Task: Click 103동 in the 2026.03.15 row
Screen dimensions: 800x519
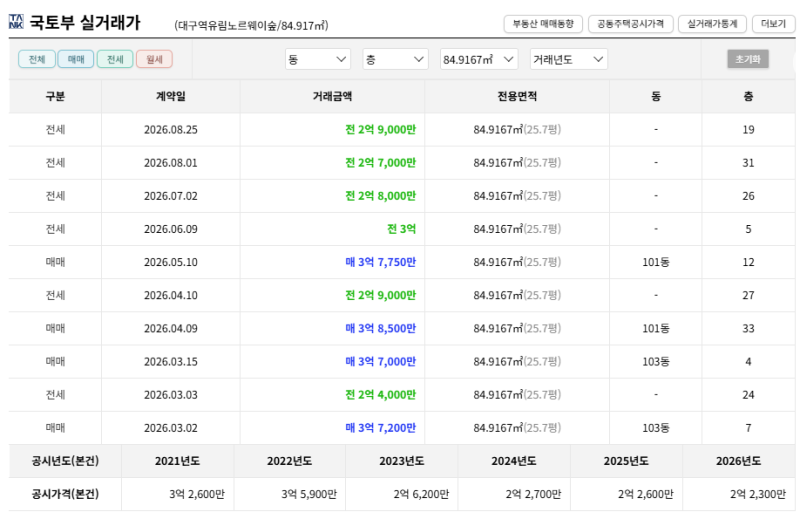Action: (656, 362)
